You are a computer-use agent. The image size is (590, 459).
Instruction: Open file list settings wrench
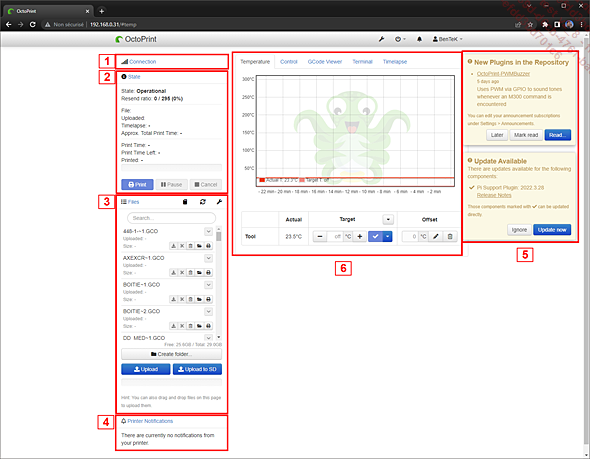219,202
